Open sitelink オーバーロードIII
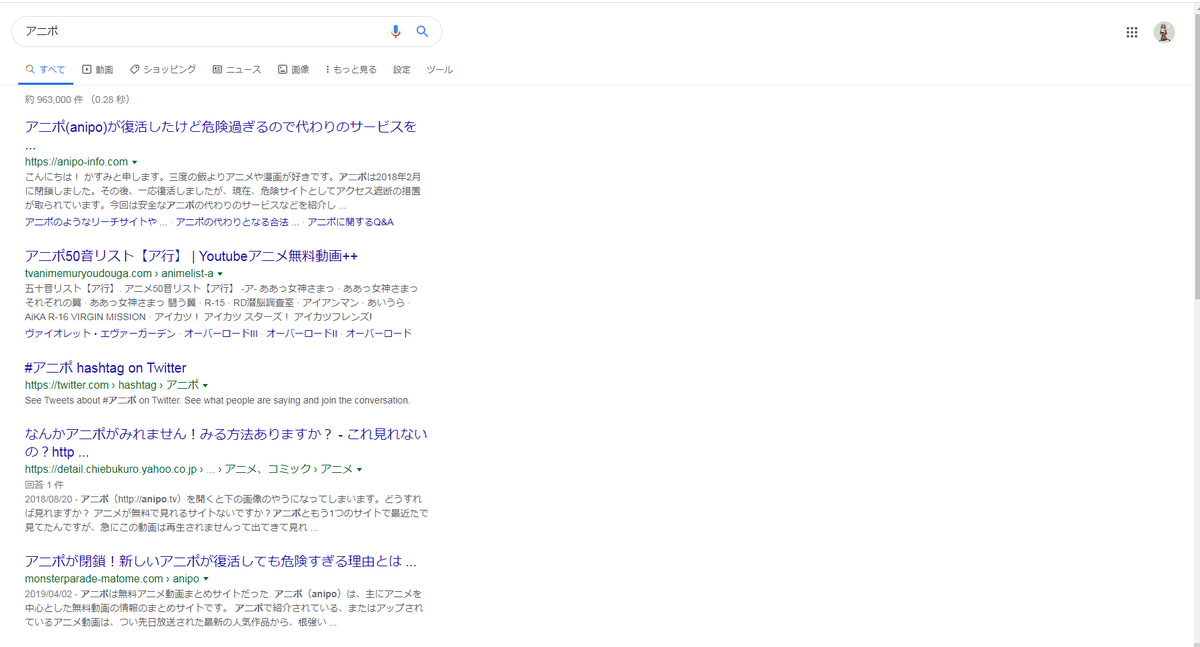 (x=220, y=333)
